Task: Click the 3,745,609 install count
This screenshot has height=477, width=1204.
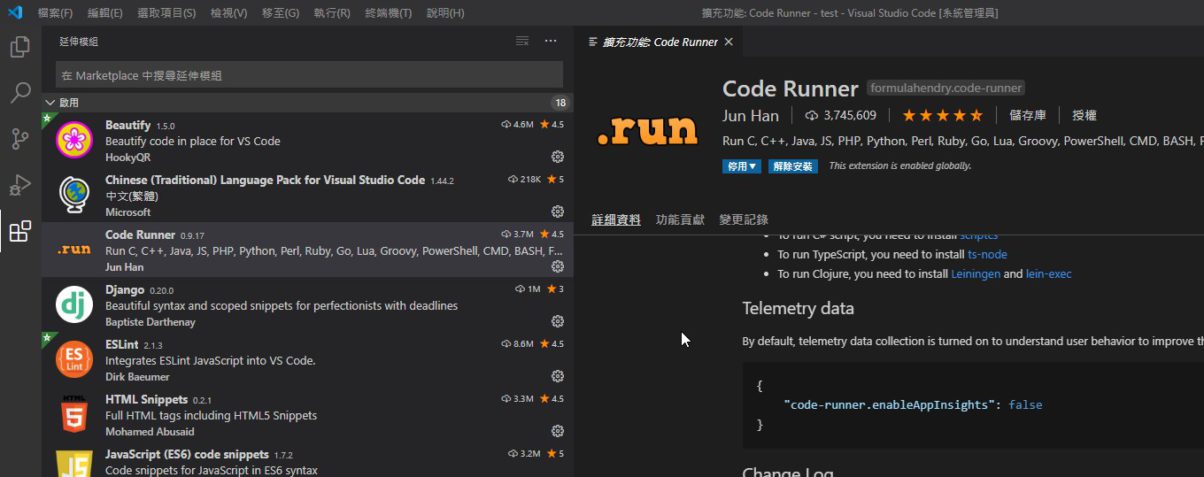Action: click(x=840, y=116)
